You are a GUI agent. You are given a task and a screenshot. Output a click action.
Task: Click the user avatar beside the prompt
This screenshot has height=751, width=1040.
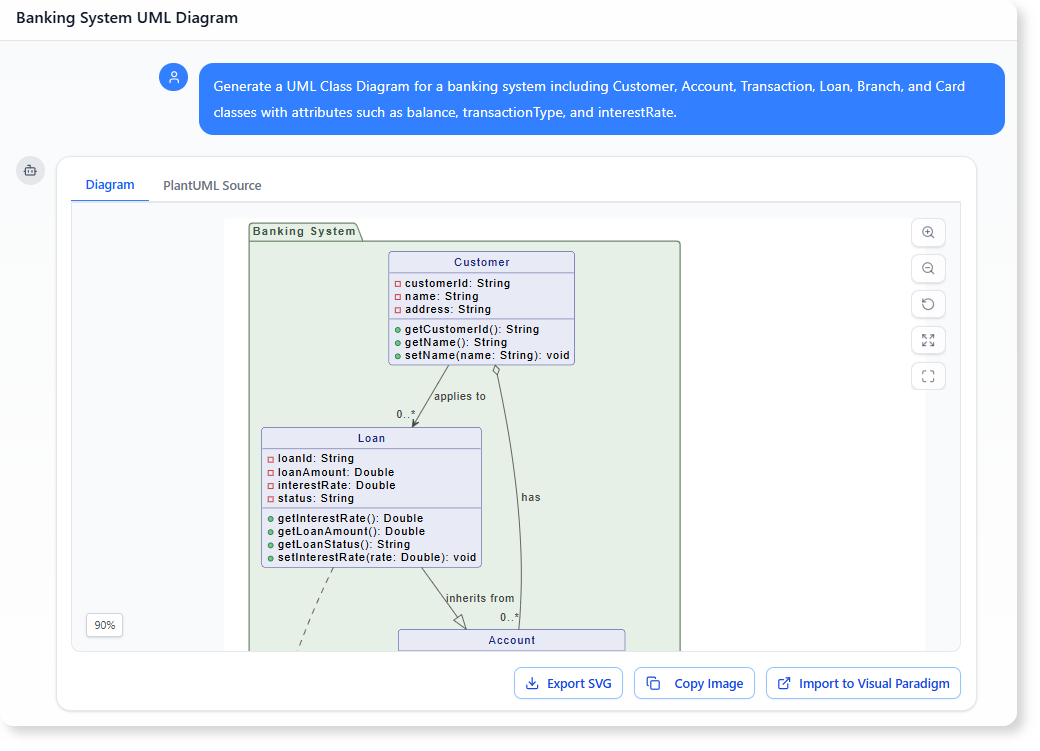click(173, 77)
